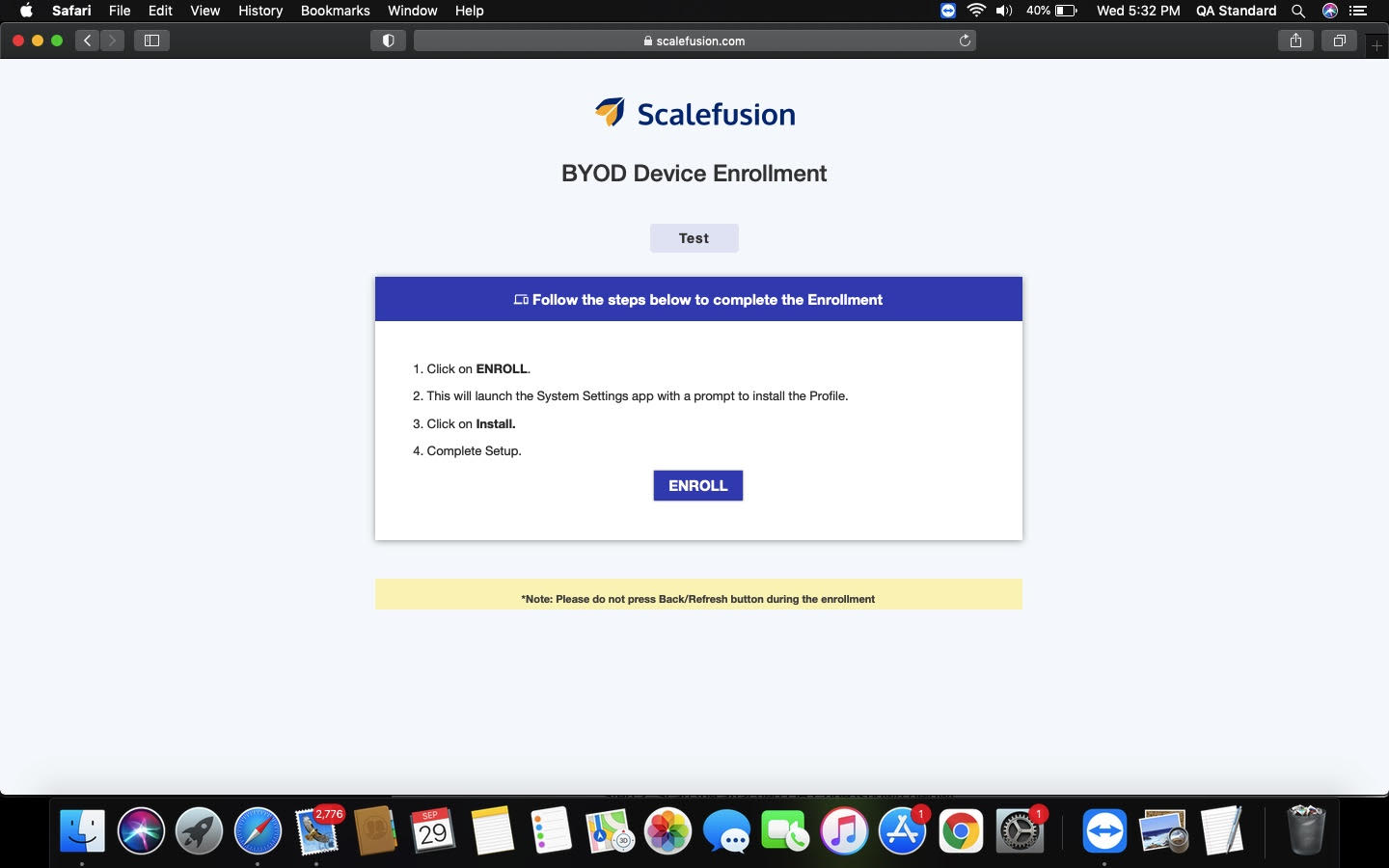The width and height of the screenshot is (1389, 868).
Task: Open Launchpad rocket in the Dock
Action: [x=200, y=831]
